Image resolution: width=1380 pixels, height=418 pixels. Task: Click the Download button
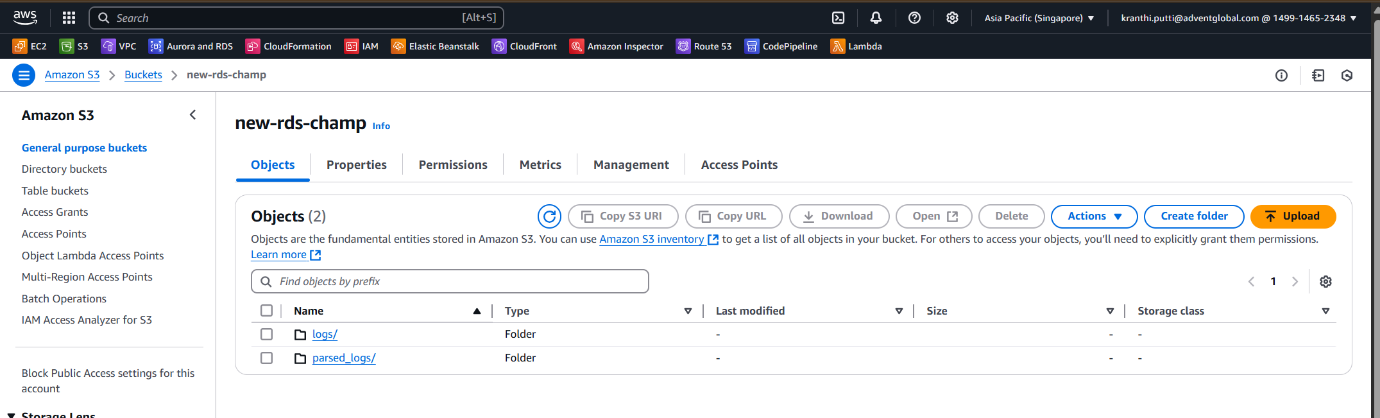pos(838,216)
